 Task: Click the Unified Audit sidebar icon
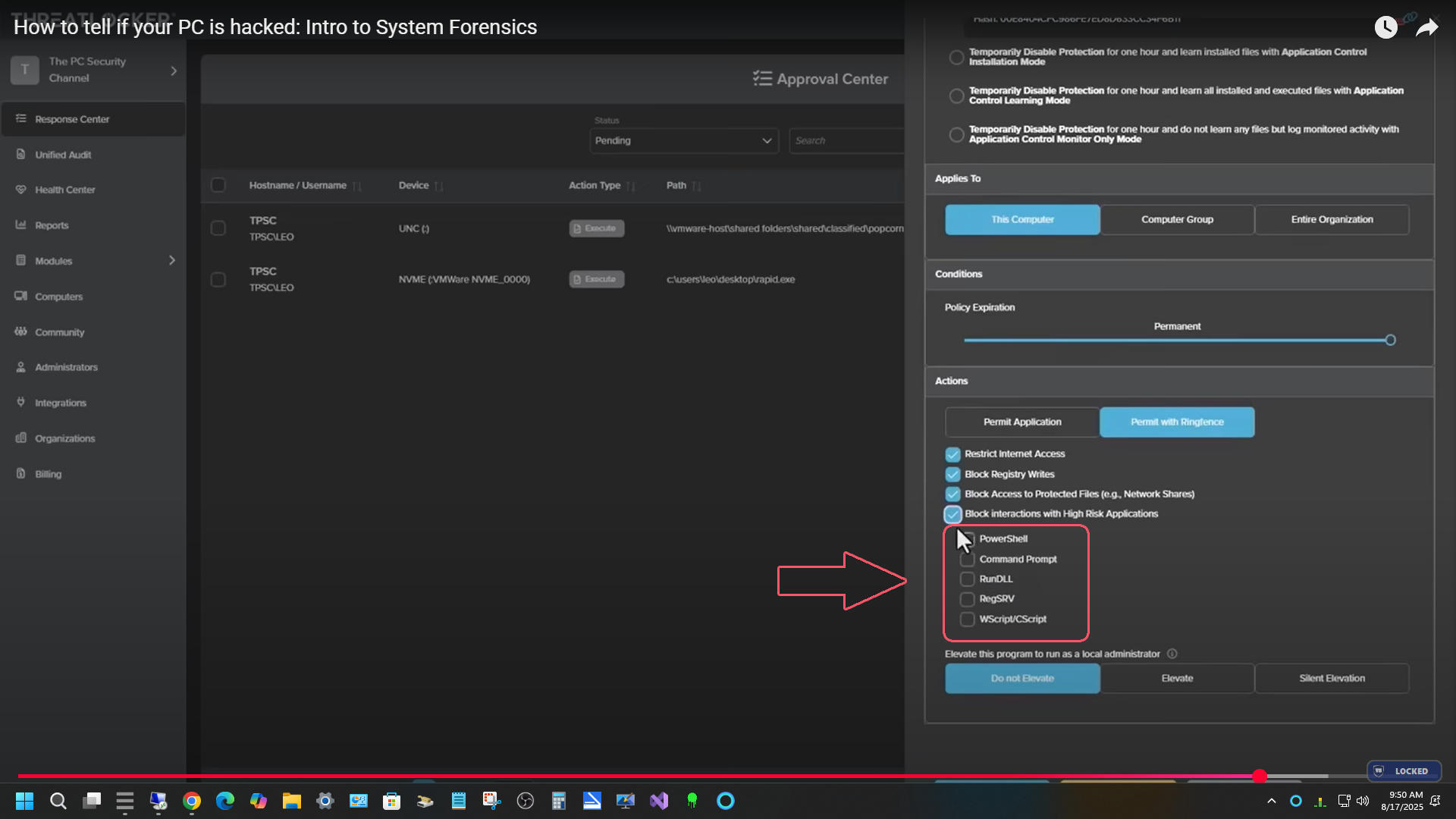[21, 155]
